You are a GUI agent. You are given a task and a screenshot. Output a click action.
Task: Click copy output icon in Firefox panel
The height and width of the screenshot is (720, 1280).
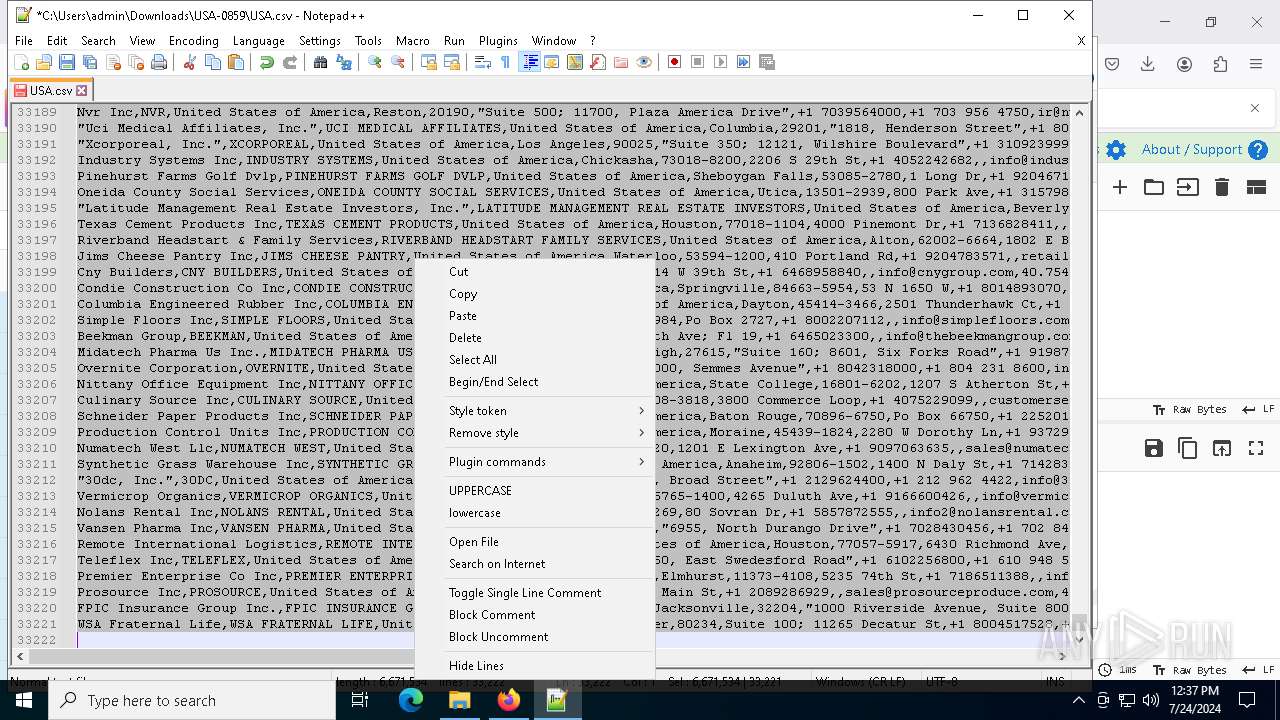1188,448
